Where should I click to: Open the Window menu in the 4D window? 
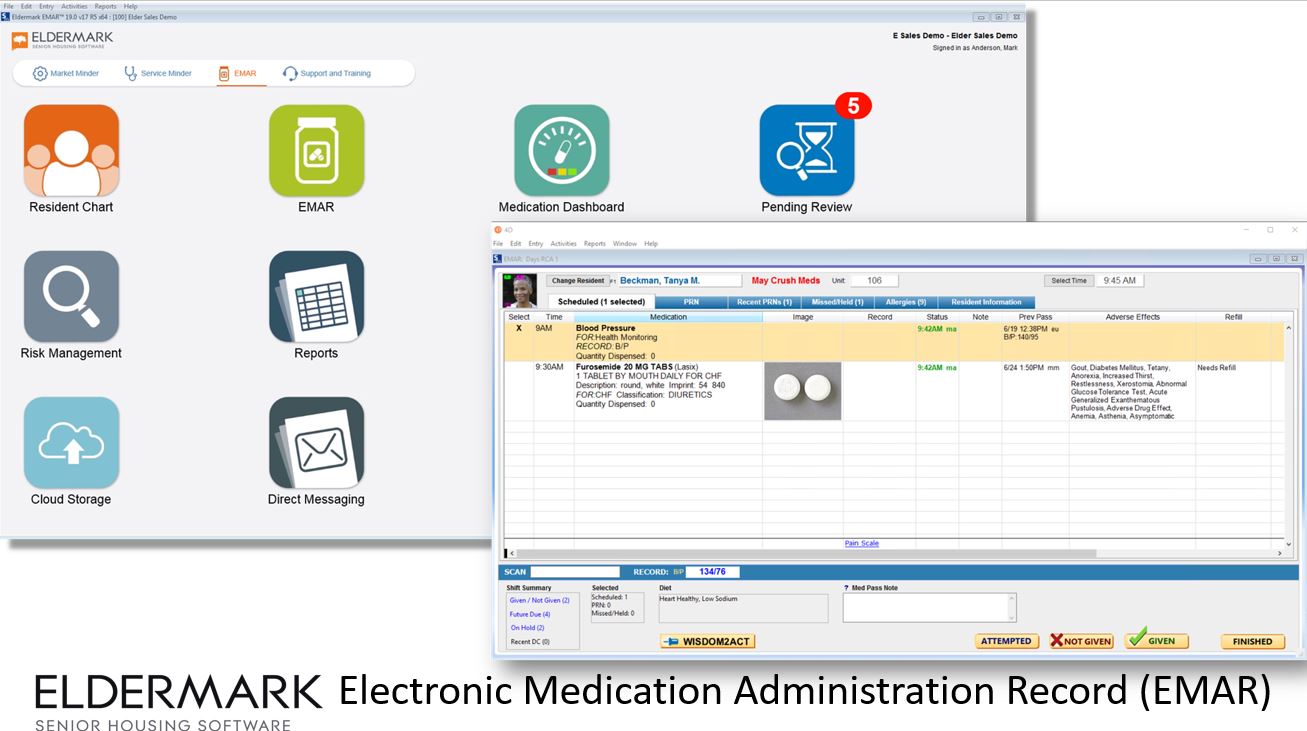click(x=624, y=244)
